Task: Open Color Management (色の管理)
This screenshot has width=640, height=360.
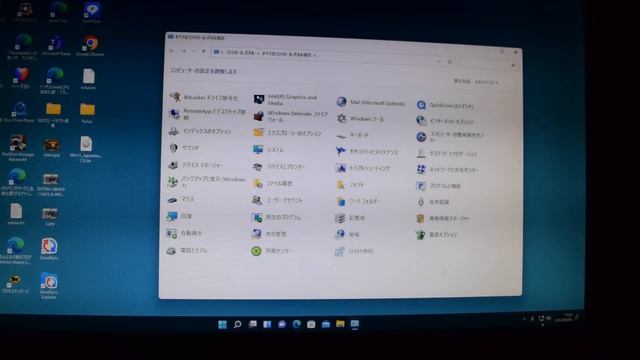Action: point(269,234)
